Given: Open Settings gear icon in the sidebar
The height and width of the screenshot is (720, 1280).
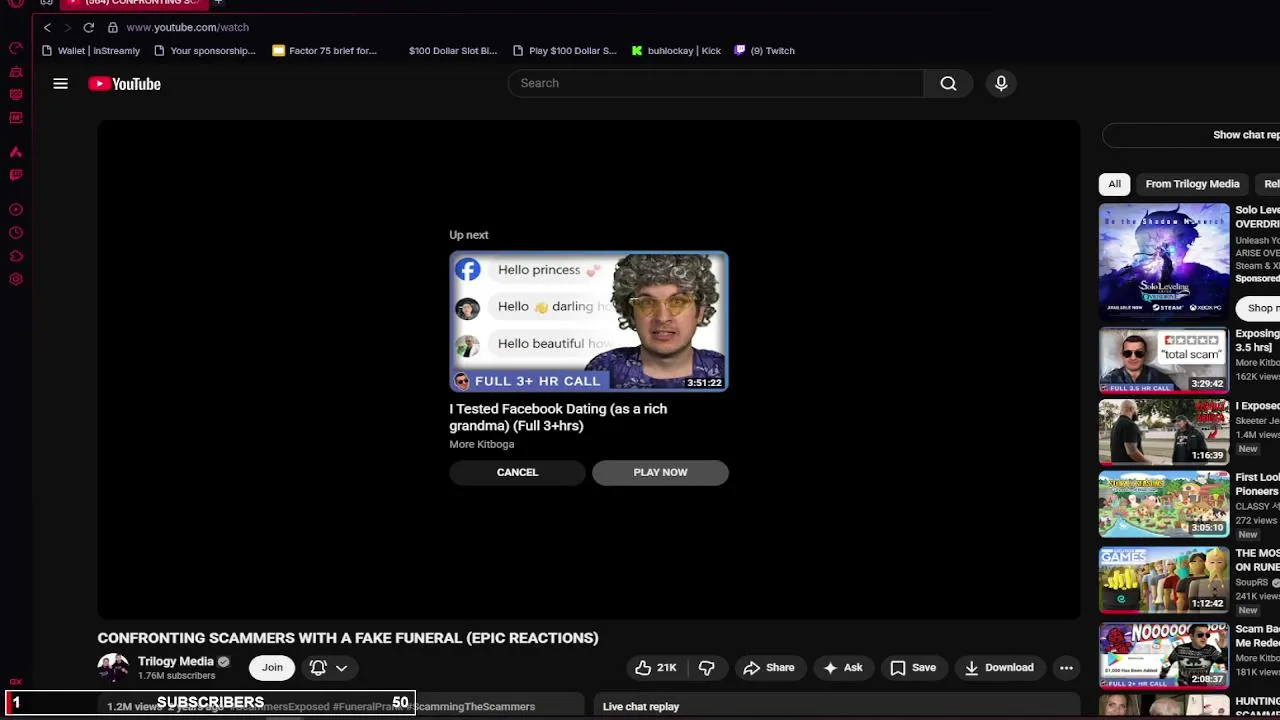Looking at the screenshot, I should [x=16, y=279].
